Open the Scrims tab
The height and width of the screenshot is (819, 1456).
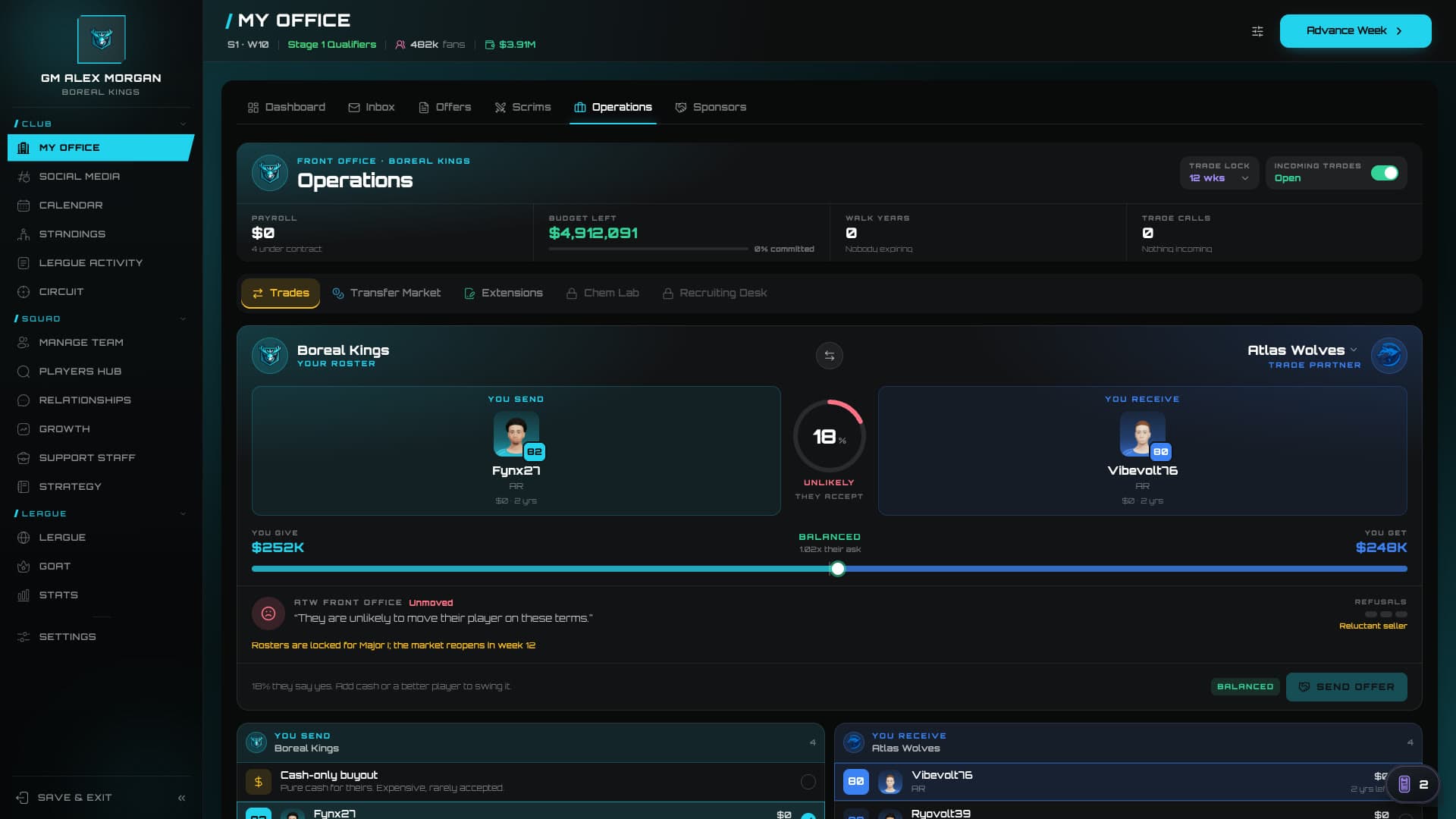pos(522,108)
